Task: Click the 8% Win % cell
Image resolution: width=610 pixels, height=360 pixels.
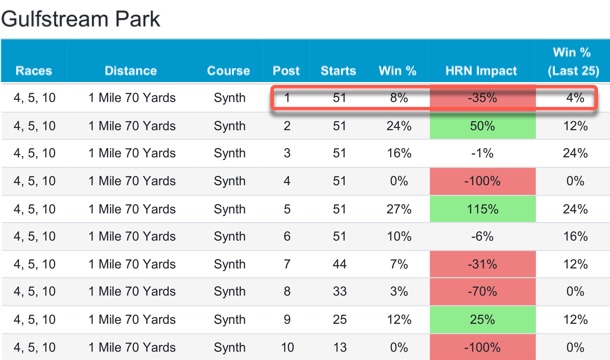Action: click(x=399, y=98)
